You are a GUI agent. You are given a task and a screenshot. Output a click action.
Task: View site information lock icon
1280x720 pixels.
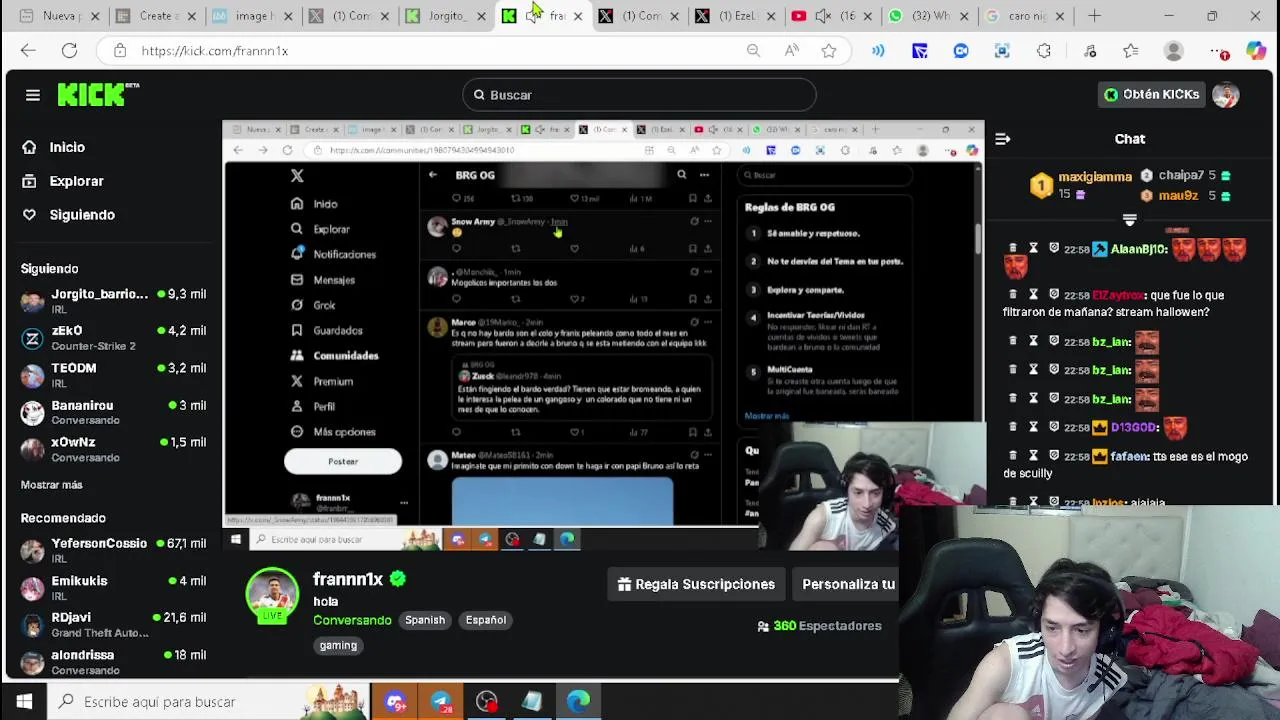point(120,51)
